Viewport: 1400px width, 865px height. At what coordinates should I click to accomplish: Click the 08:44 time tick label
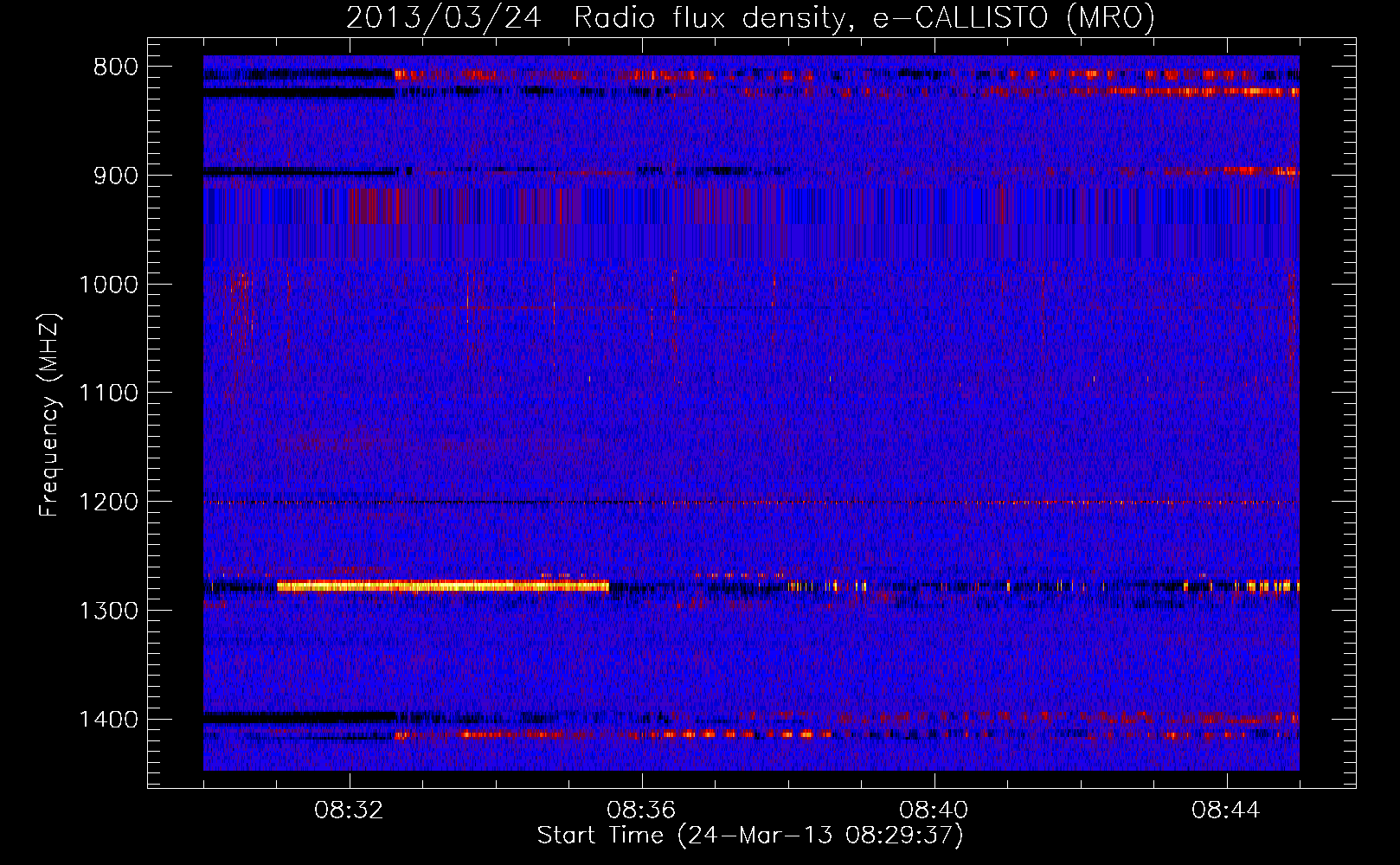point(1227,811)
